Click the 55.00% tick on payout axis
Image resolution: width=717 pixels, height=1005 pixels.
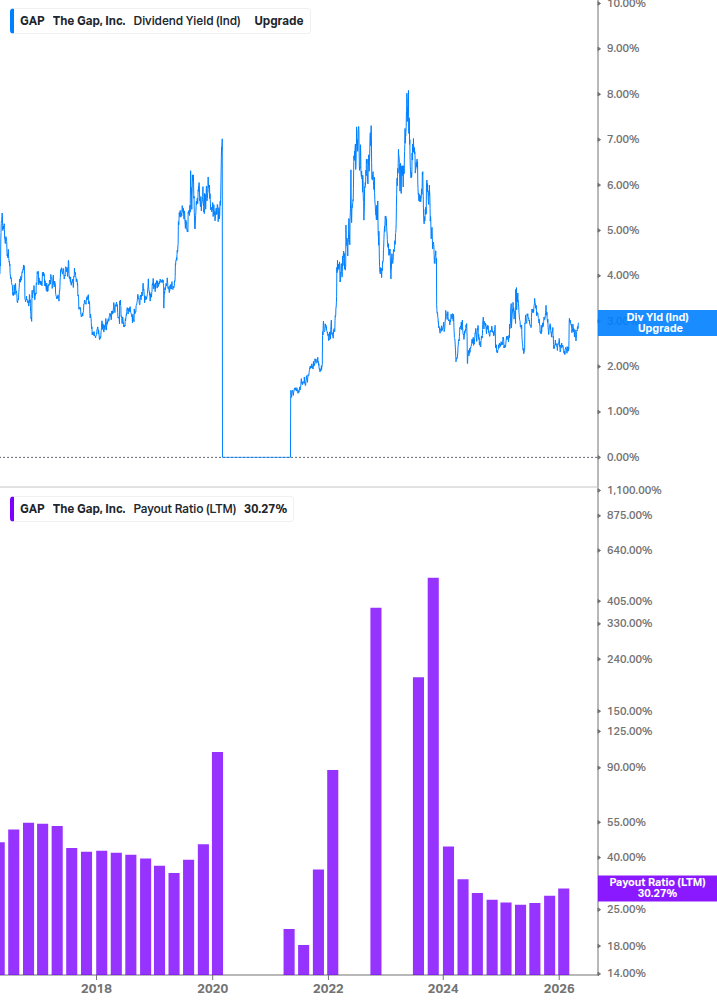(x=626, y=822)
